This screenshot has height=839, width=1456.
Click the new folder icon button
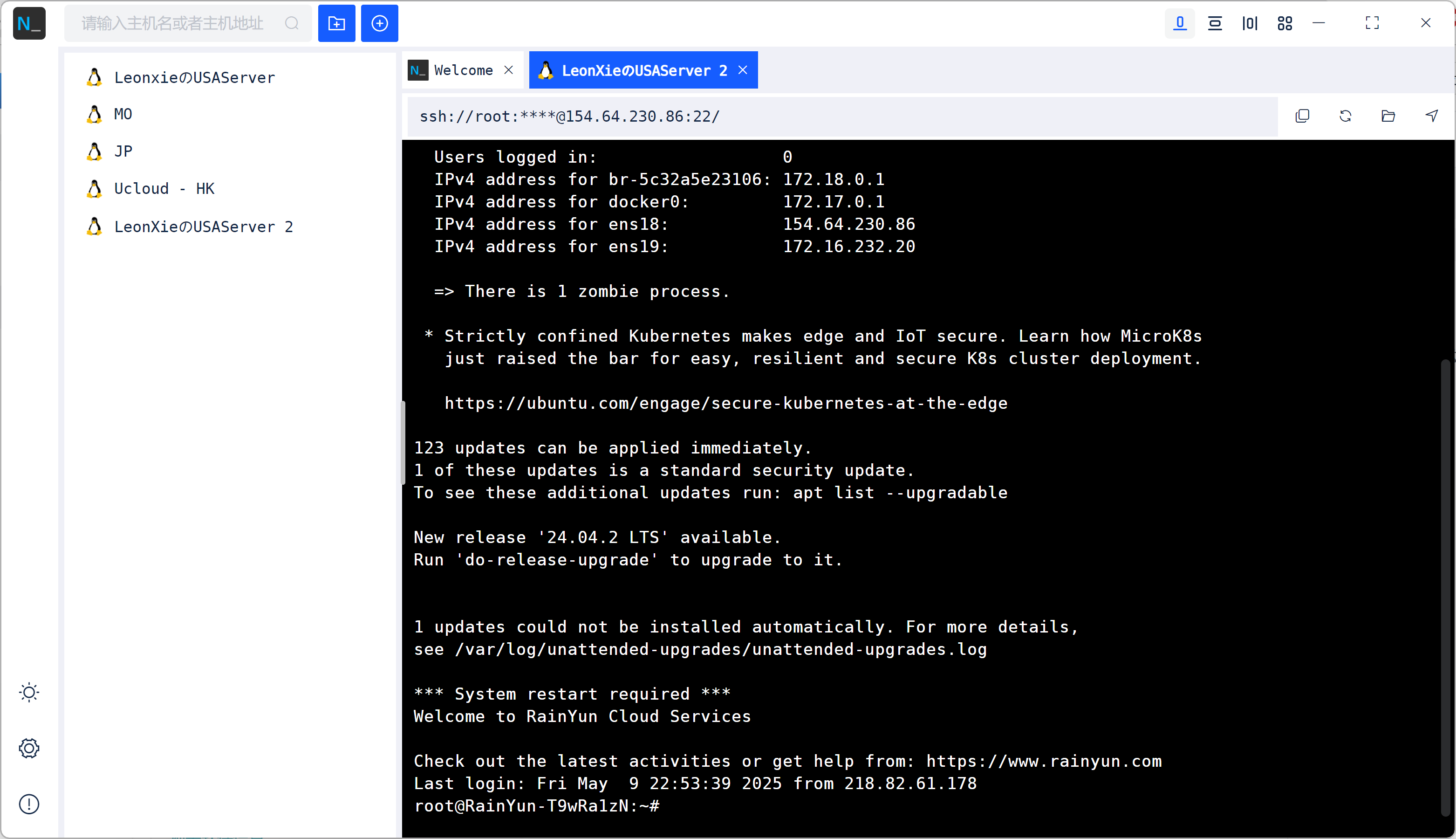(336, 24)
